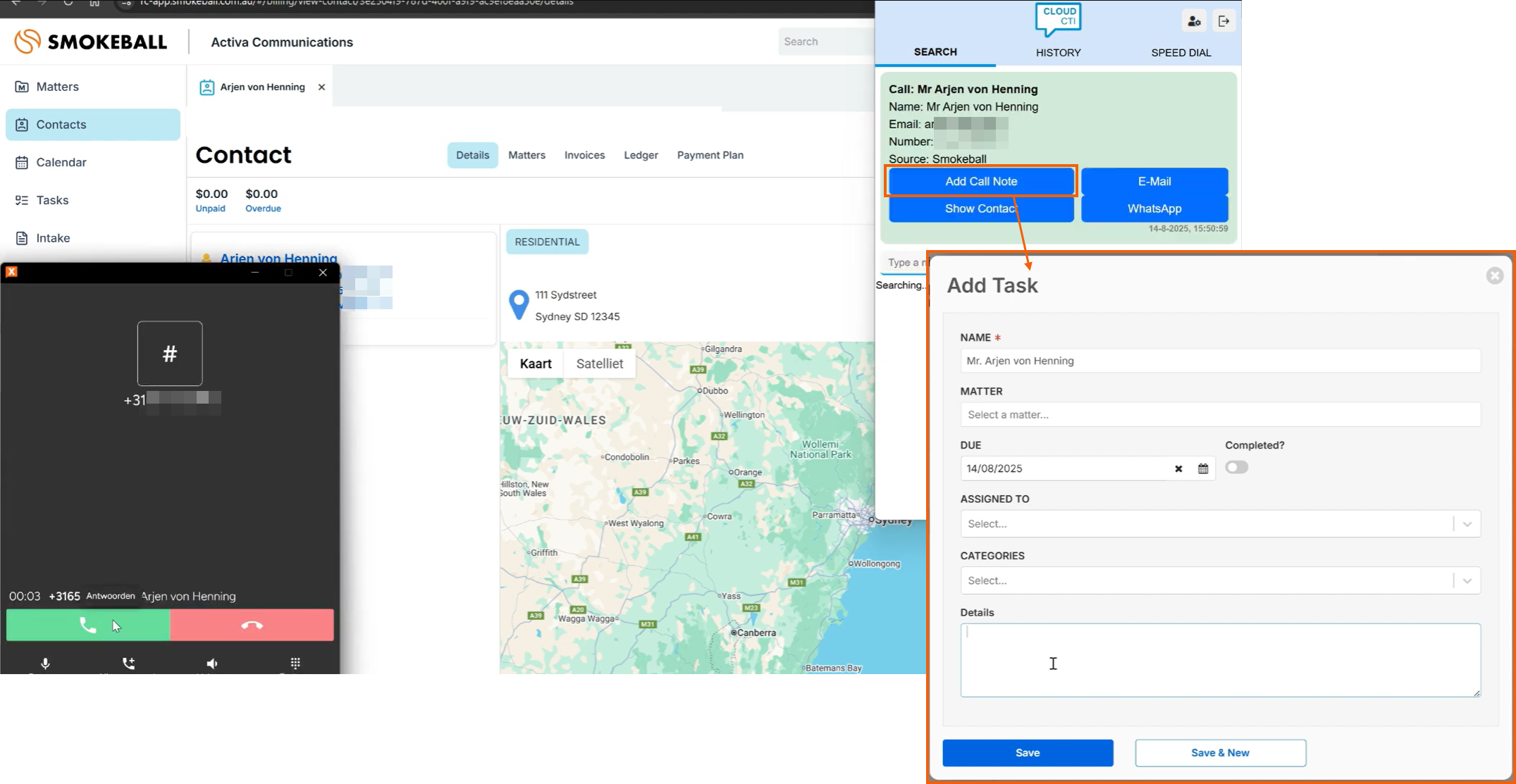This screenshot has width=1516, height=784.
Task: Open the Invoices contact tab
Action: 584,155
